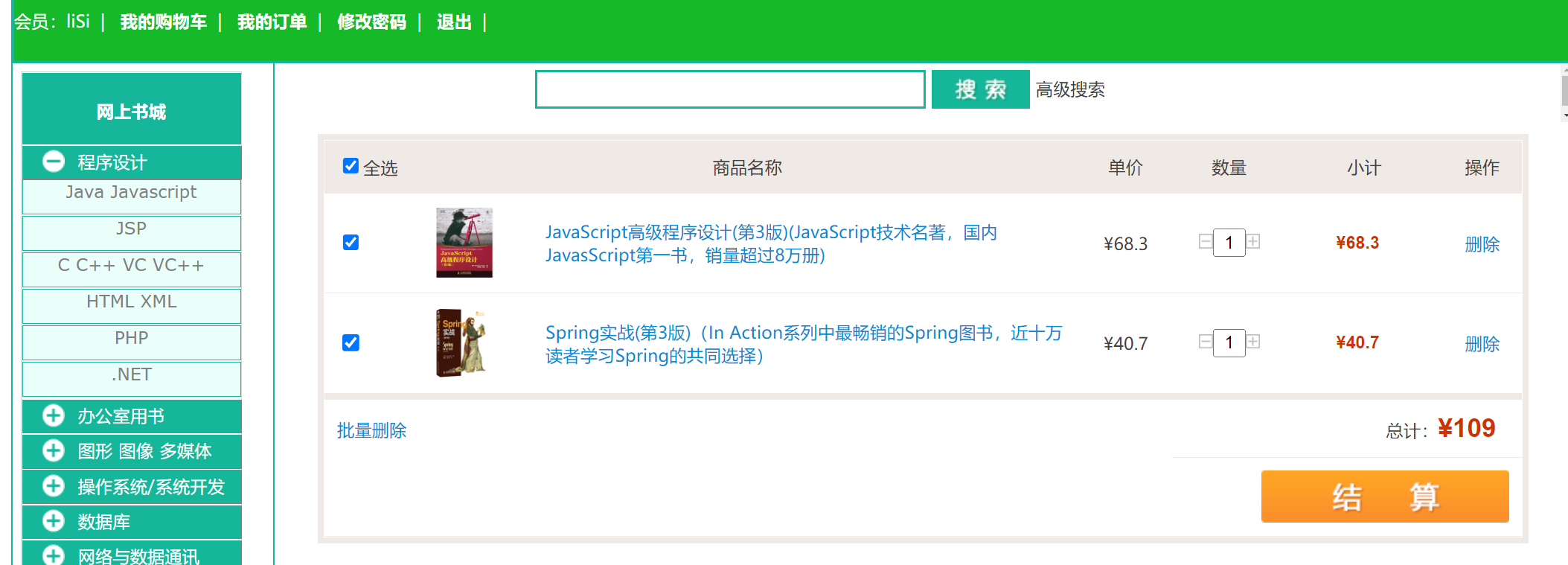This screenshot has height=565, width=1568.
Task: Increase quantity of JavaScript高级程序设计 book
Action: 1253,241
